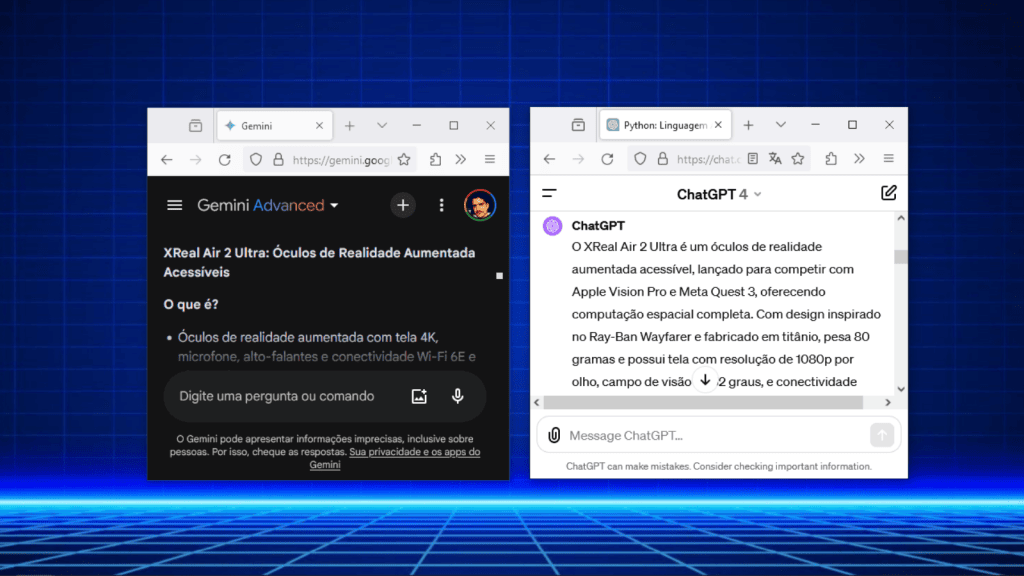Open Gemini three-dot options menu

click(441, 205)
